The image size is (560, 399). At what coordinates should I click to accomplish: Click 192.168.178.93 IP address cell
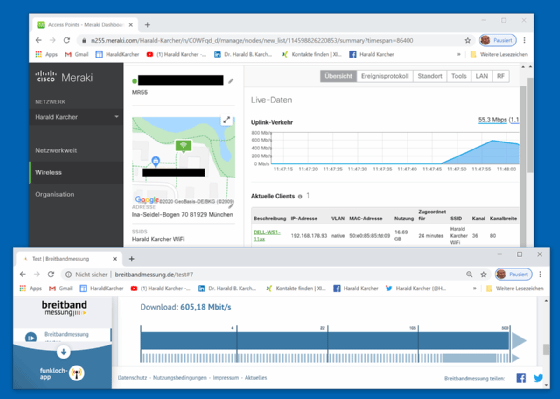point(309,236)
